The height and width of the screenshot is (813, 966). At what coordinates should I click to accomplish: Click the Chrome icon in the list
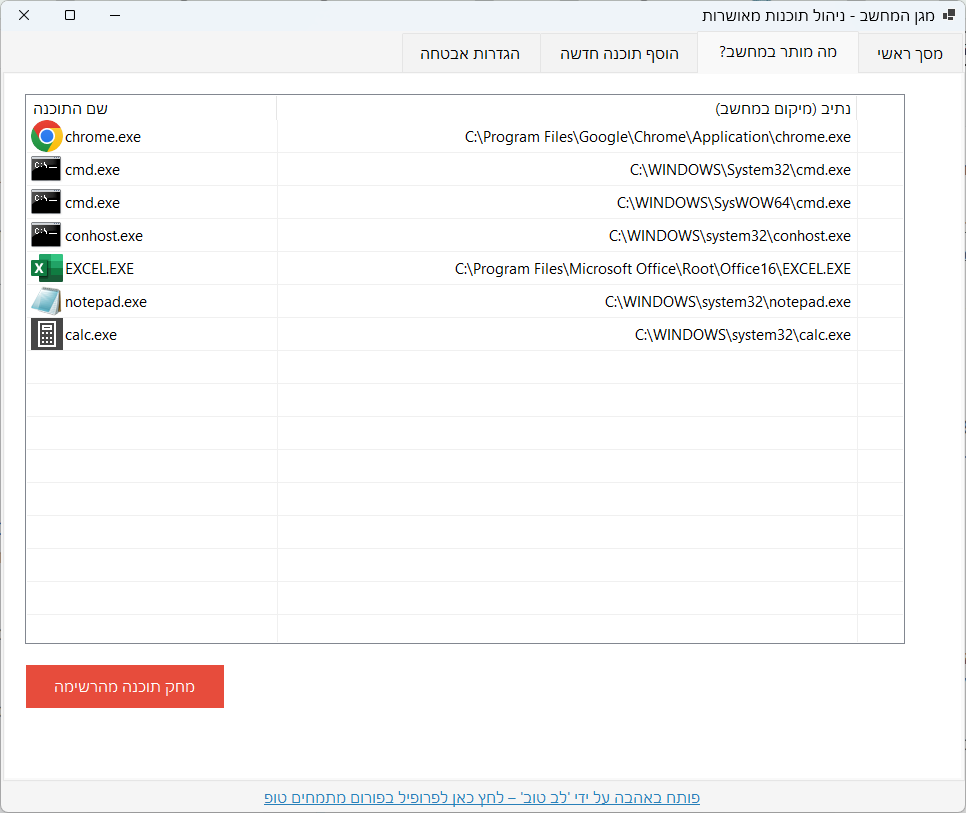[x=47, y=137]
